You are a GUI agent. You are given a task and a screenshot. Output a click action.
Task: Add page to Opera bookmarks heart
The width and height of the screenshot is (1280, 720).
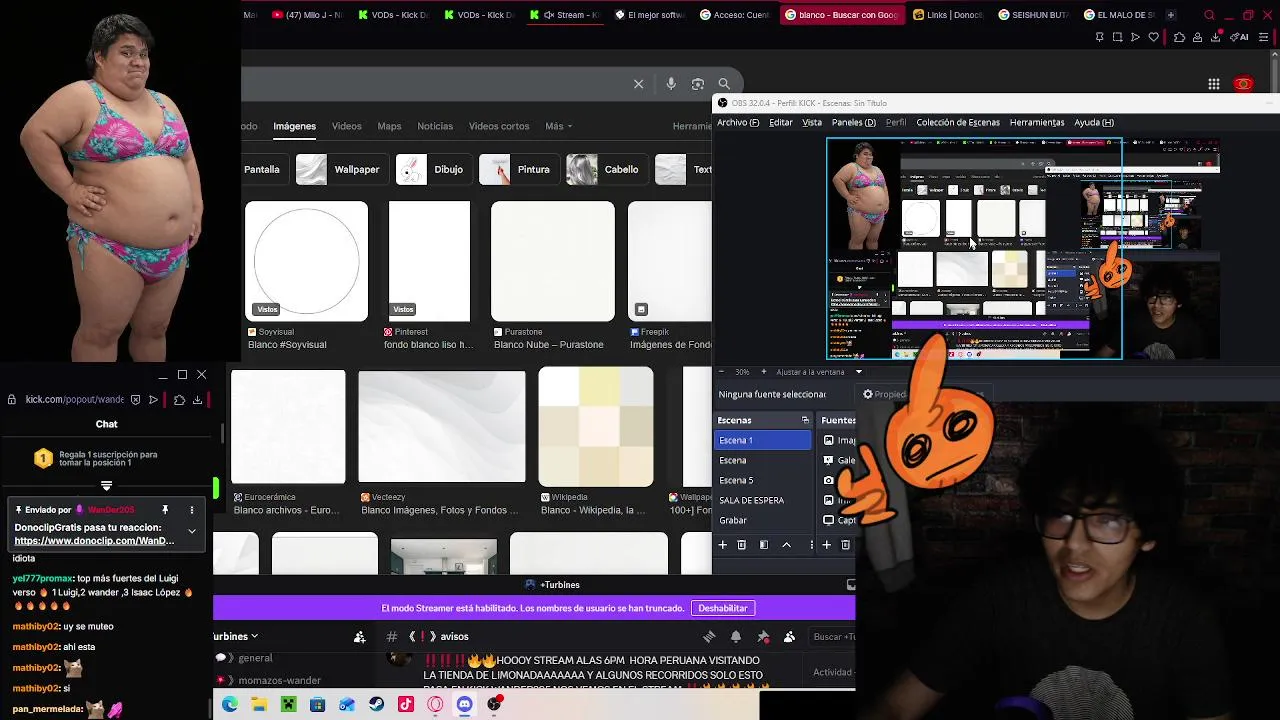[x=1153, y=37]
